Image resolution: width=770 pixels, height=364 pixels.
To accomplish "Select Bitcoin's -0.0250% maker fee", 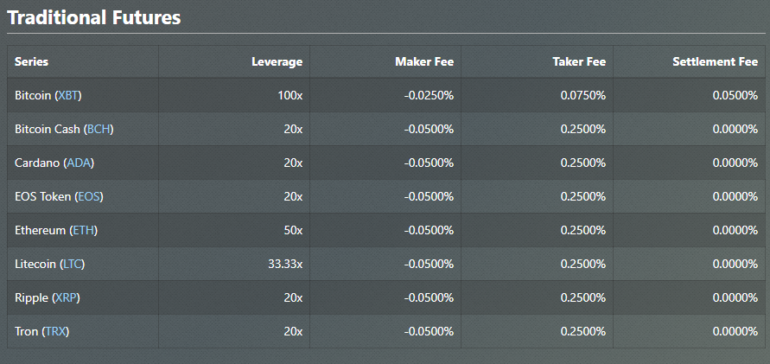I will (x=429, y=95).
